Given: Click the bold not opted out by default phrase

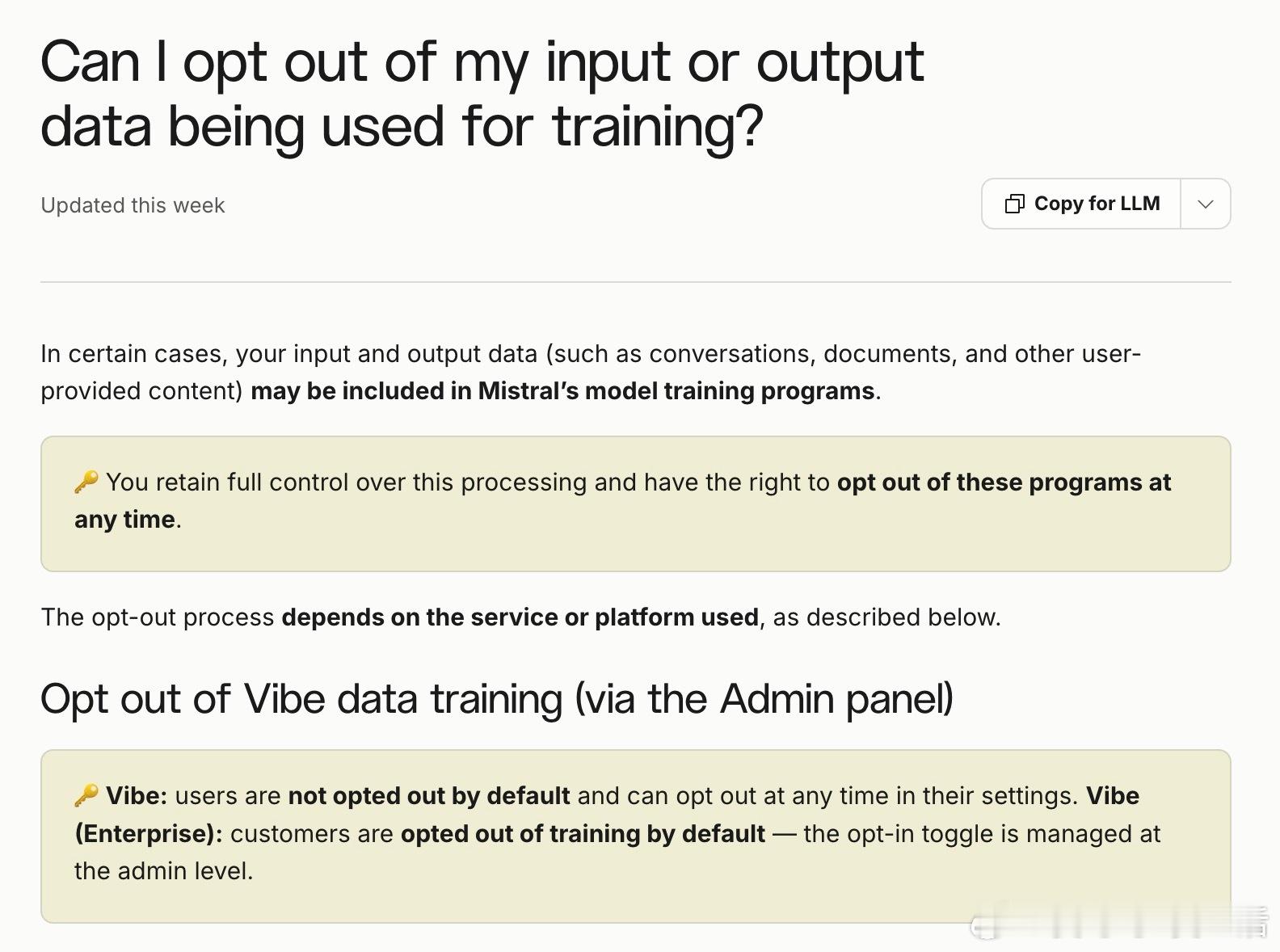Looking at the screenshot, I should tap(429, 795).
